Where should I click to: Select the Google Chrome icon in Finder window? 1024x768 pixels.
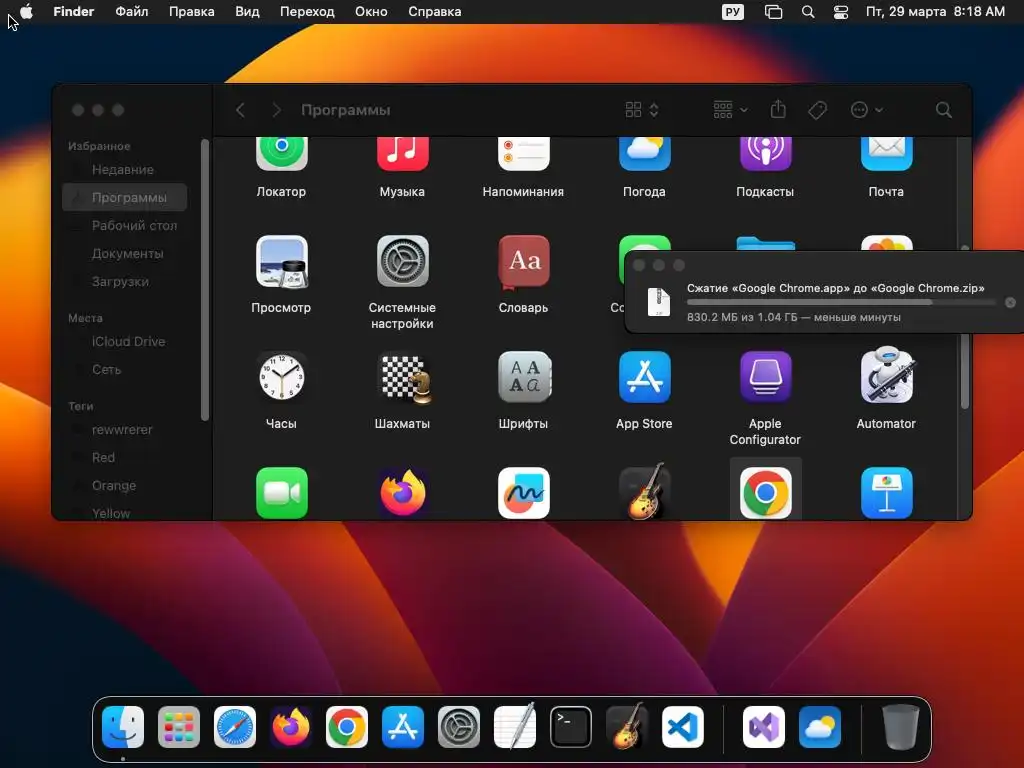click(x=765, y=492)
